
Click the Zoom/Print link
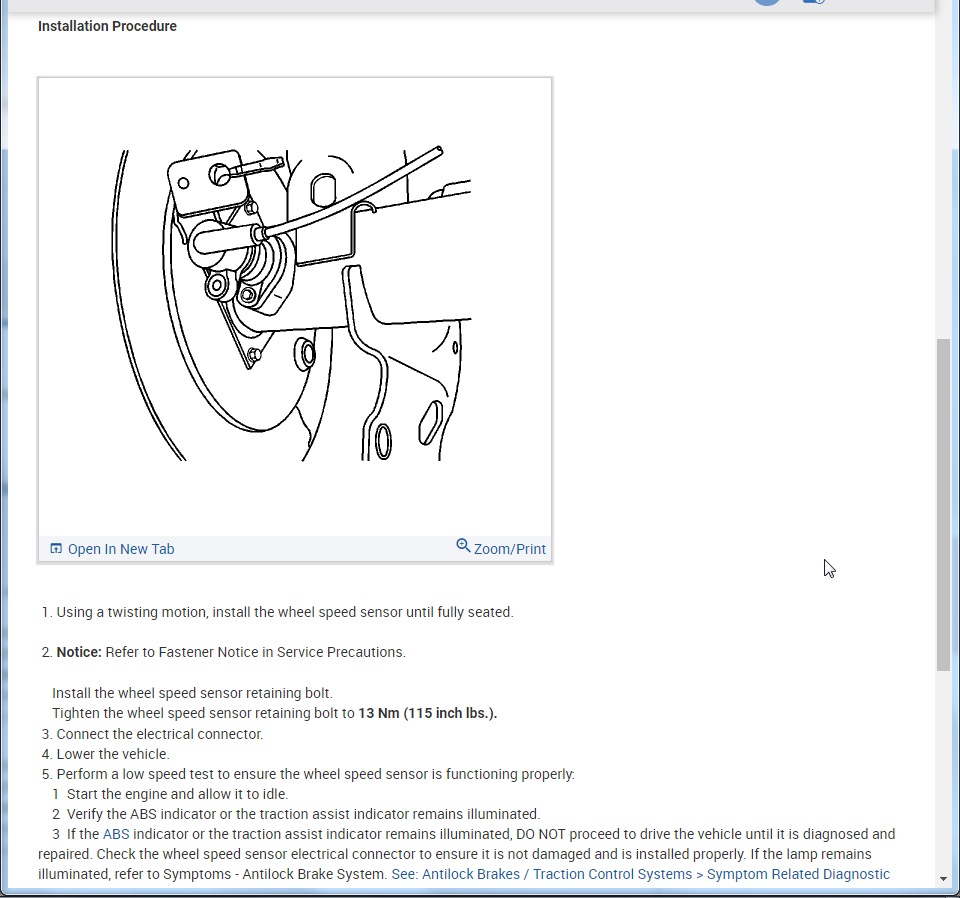[509, 549]
